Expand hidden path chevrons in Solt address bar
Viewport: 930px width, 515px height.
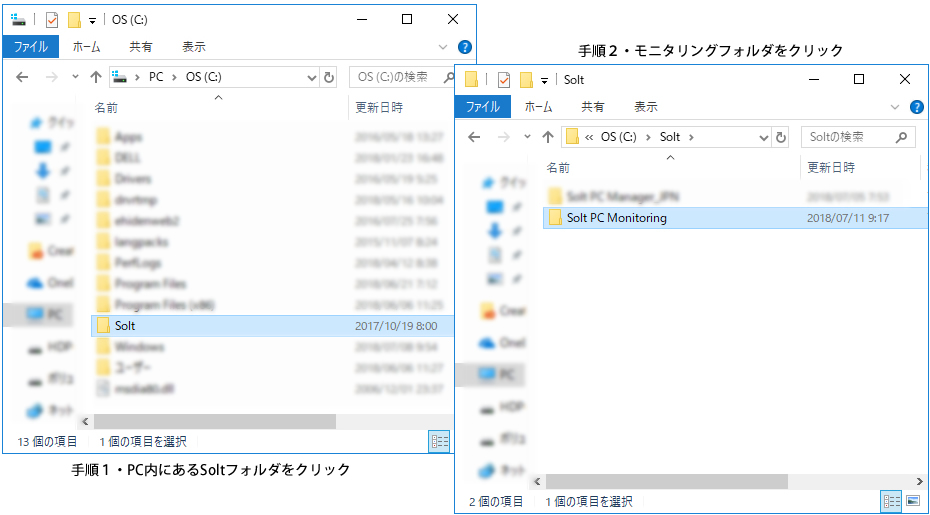(589, 137)
